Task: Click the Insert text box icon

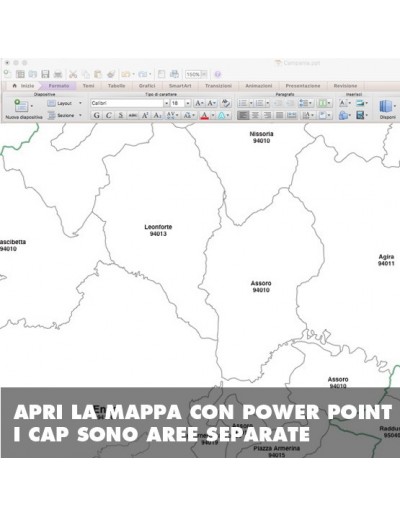Action: point(343,103)
